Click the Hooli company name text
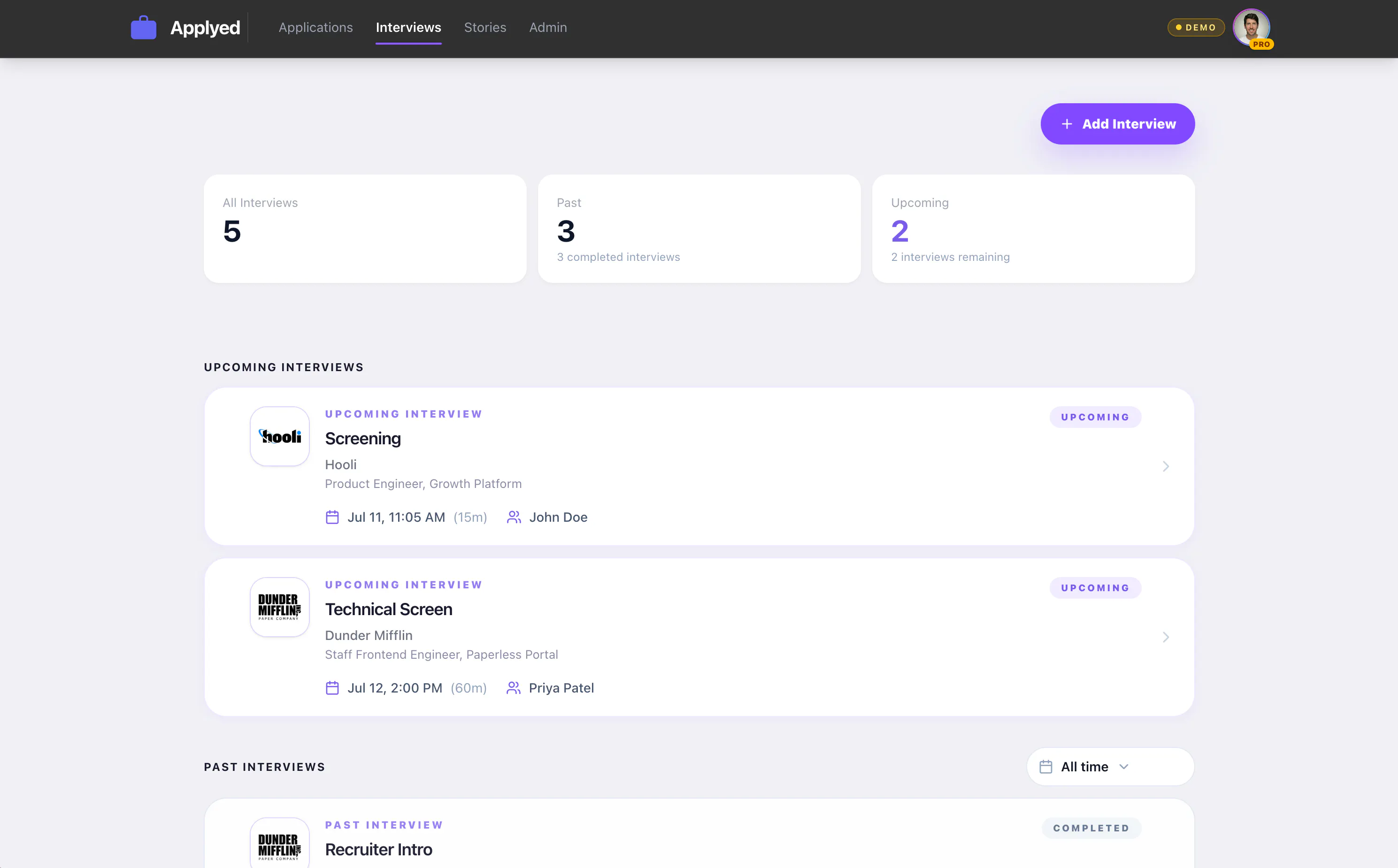This screenshot has height=868, width=1398. (341, 465)
